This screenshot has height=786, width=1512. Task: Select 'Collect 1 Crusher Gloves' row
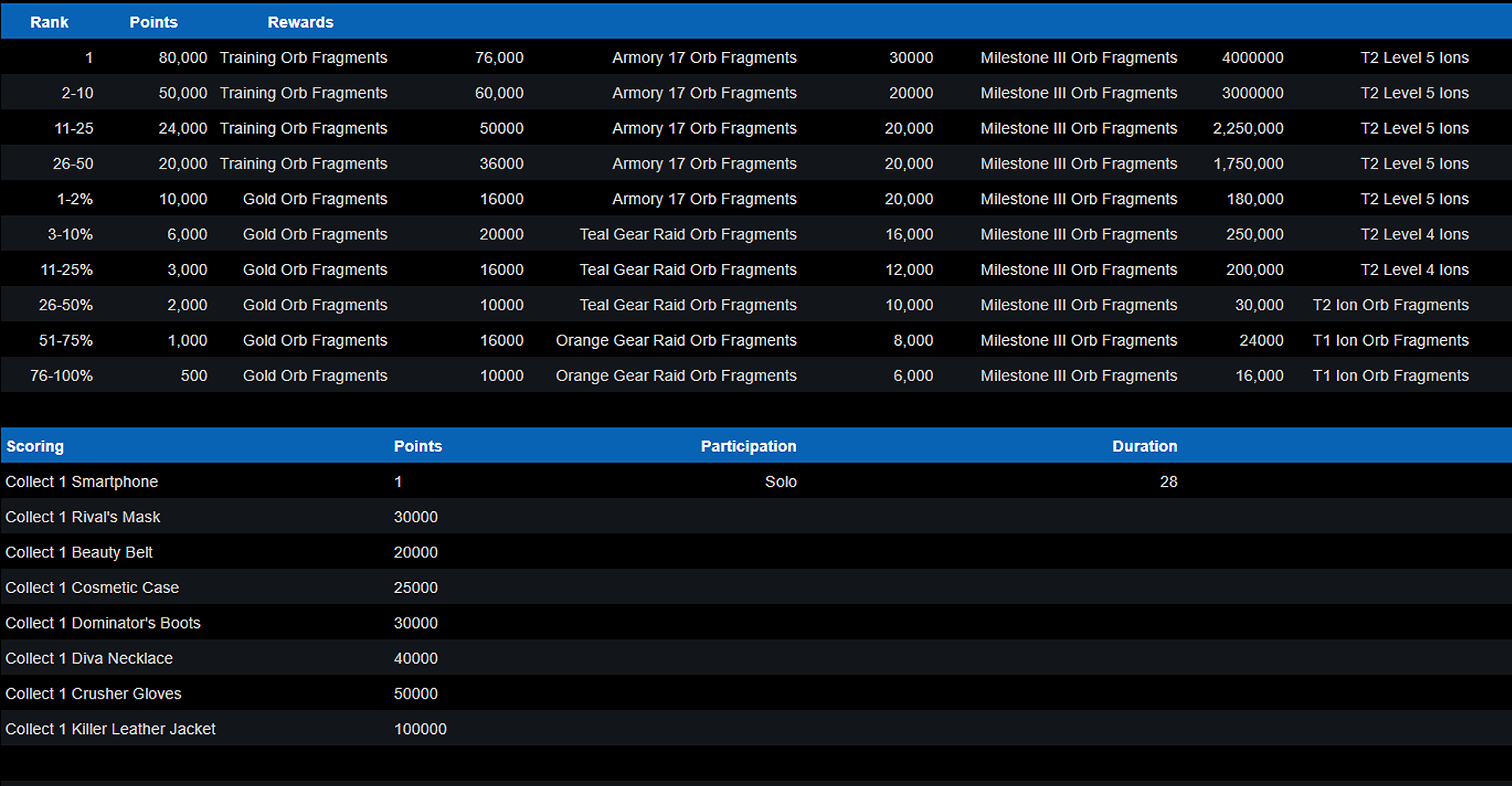(x=94, y=694)
